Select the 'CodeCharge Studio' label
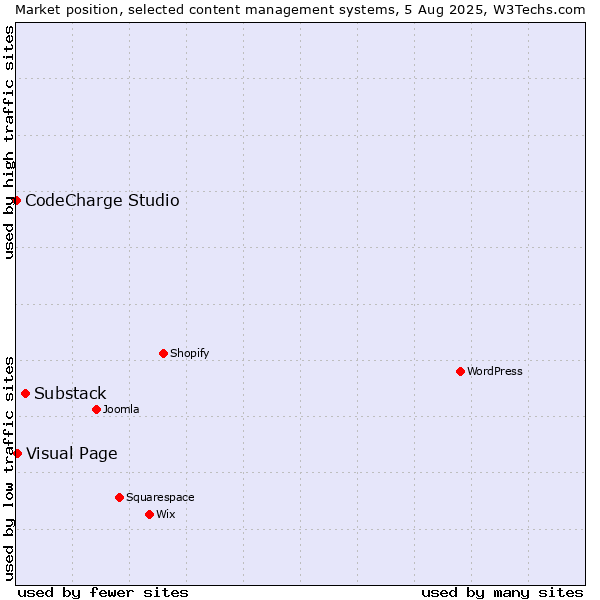The height and width of the screenshot is (600, 600). [102, 201]
